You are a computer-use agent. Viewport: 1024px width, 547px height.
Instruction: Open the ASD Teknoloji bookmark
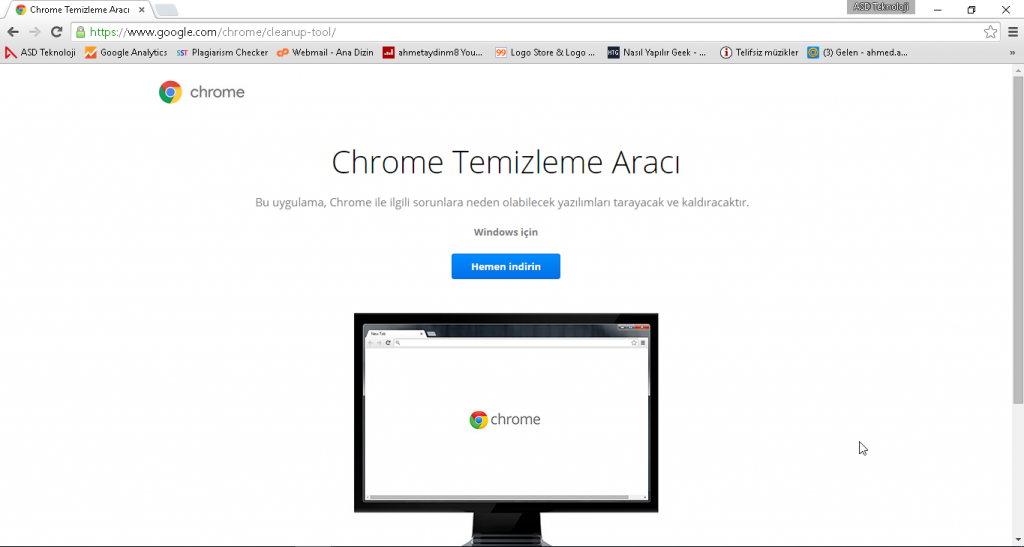pos(40,53)
